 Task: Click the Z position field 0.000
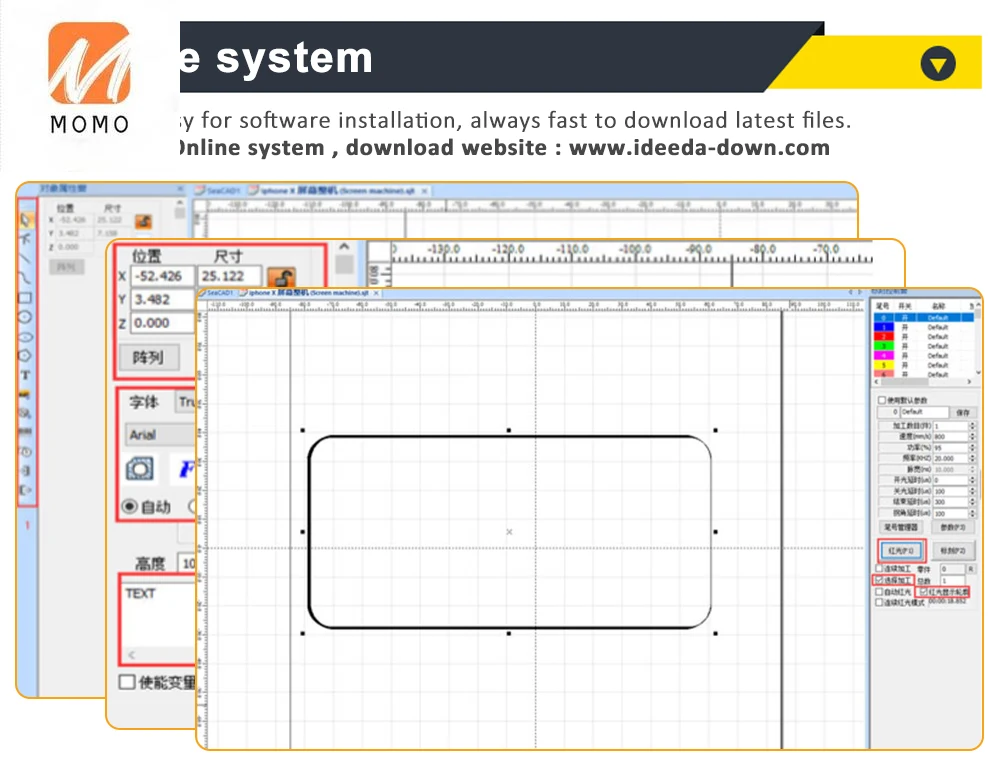163,323
